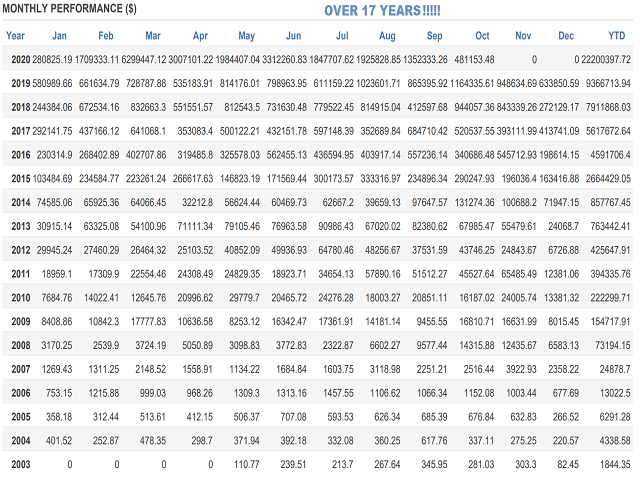Click the 2016 YTD value 4591706.4
640x480 pixels.
pos(610,155)
